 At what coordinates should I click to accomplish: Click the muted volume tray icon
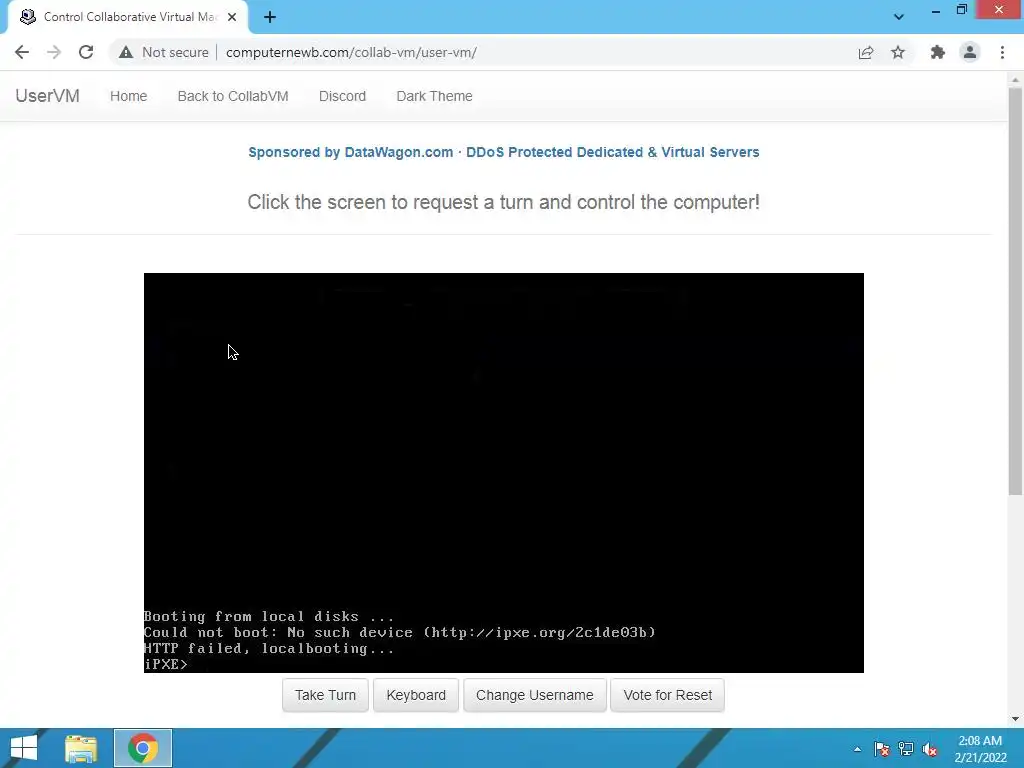pyautogui.click(x=930, y=749)
